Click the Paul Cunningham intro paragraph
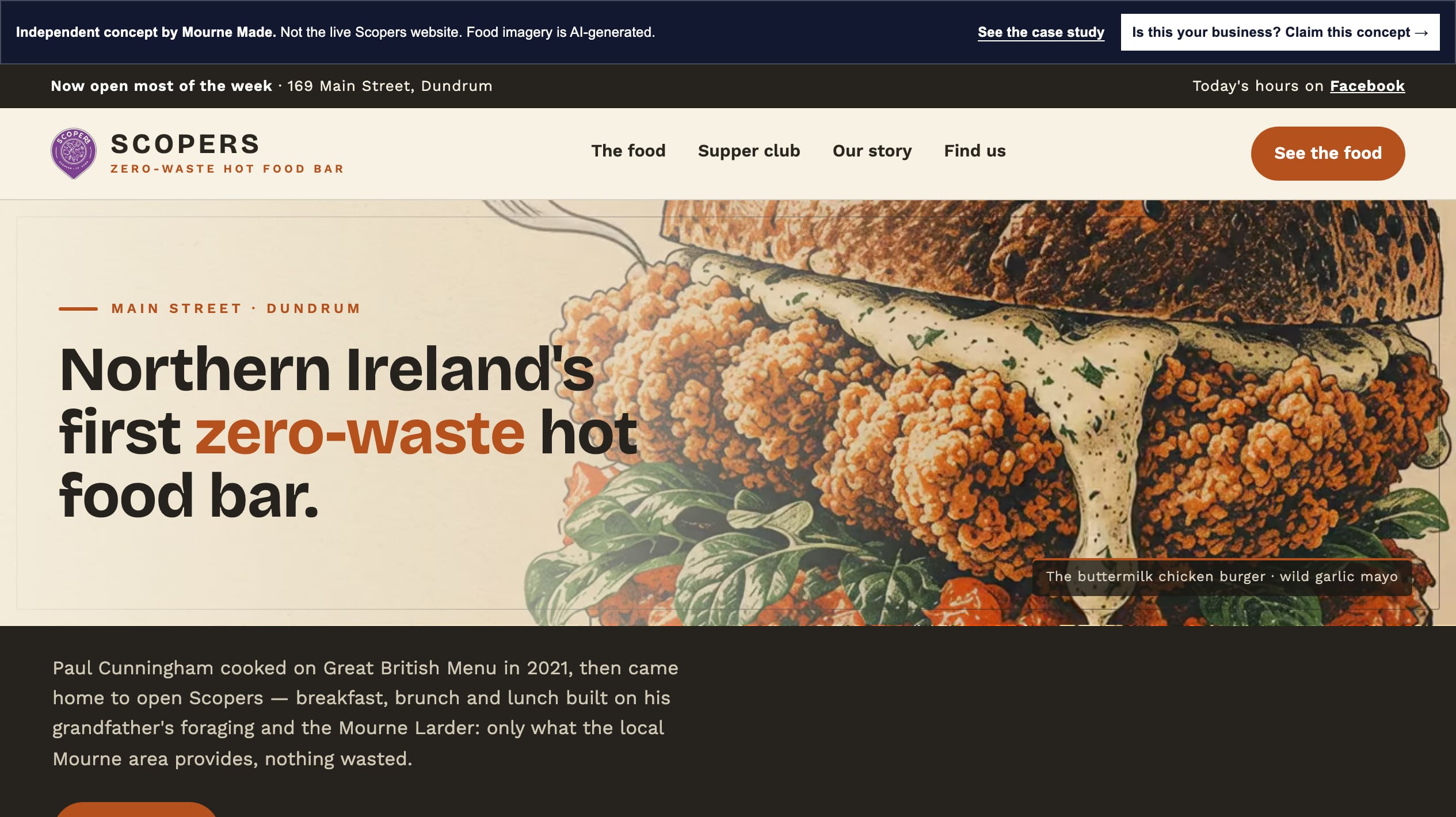Viewport: 1456px width, 817px height. [365, 713]
